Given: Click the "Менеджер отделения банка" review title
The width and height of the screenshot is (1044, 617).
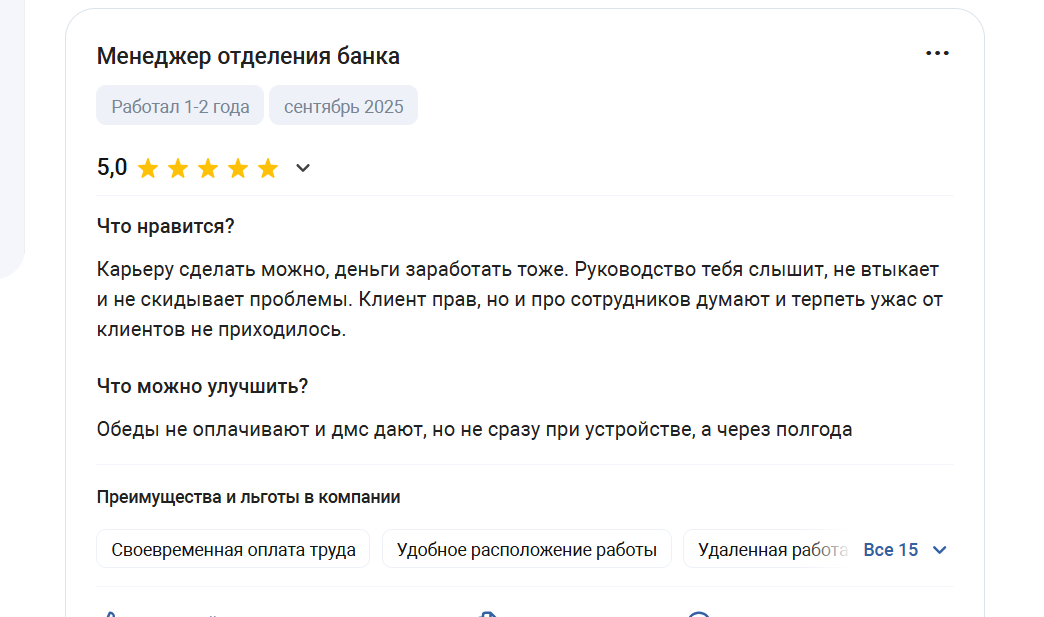Looking at the screenshot, I should pos(248,56).
